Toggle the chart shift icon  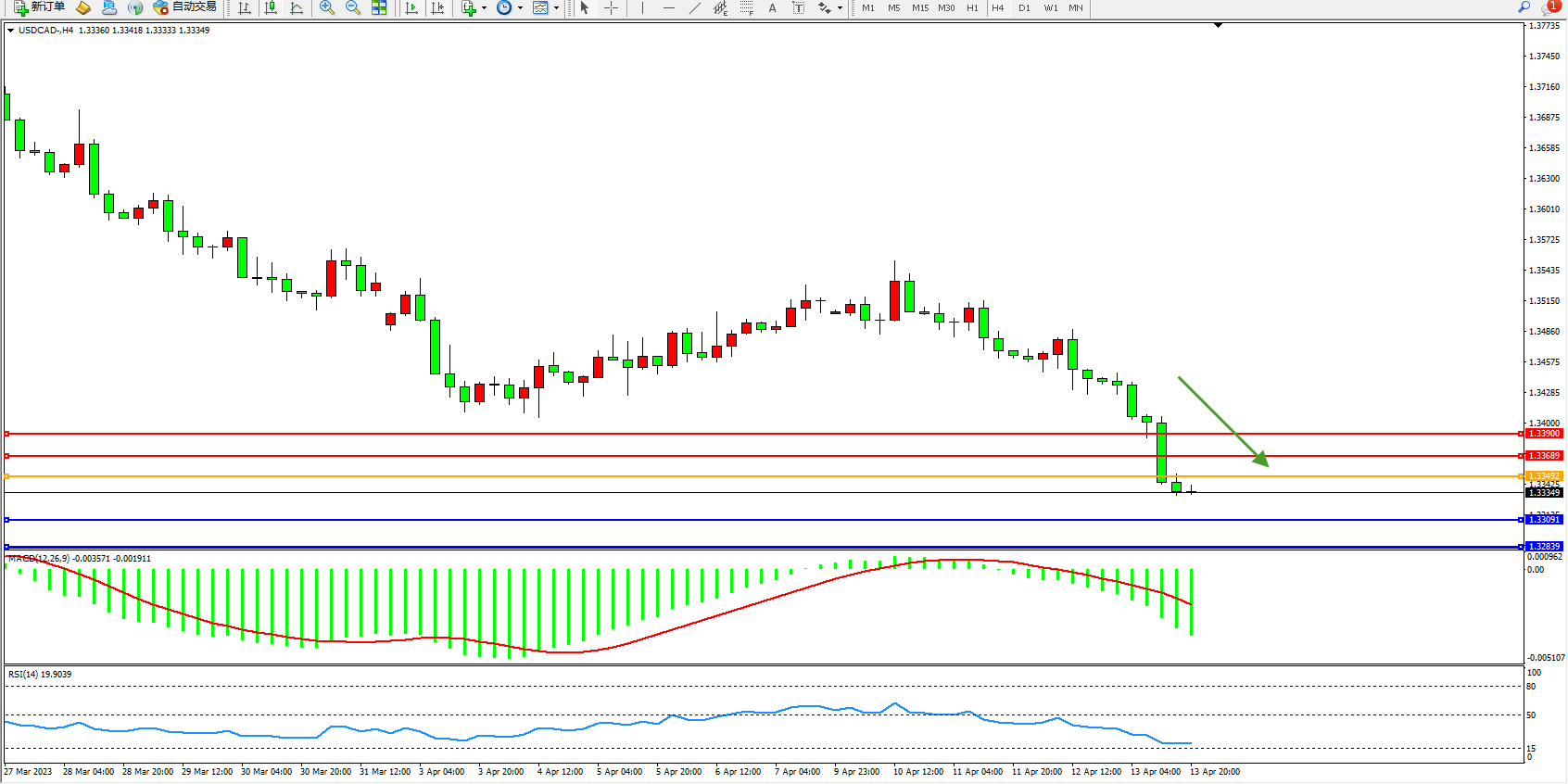pyautogui.click(x=437, y=7)
